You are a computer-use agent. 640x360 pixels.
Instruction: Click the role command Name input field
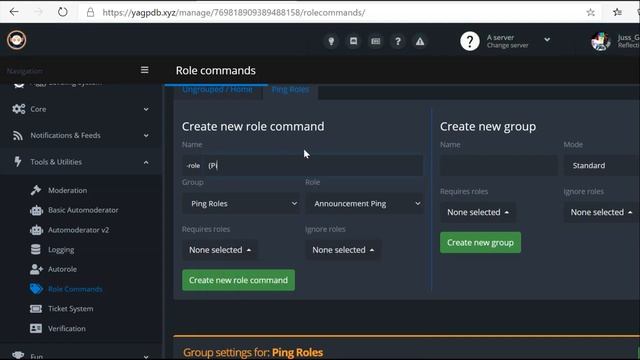point(313,165)
